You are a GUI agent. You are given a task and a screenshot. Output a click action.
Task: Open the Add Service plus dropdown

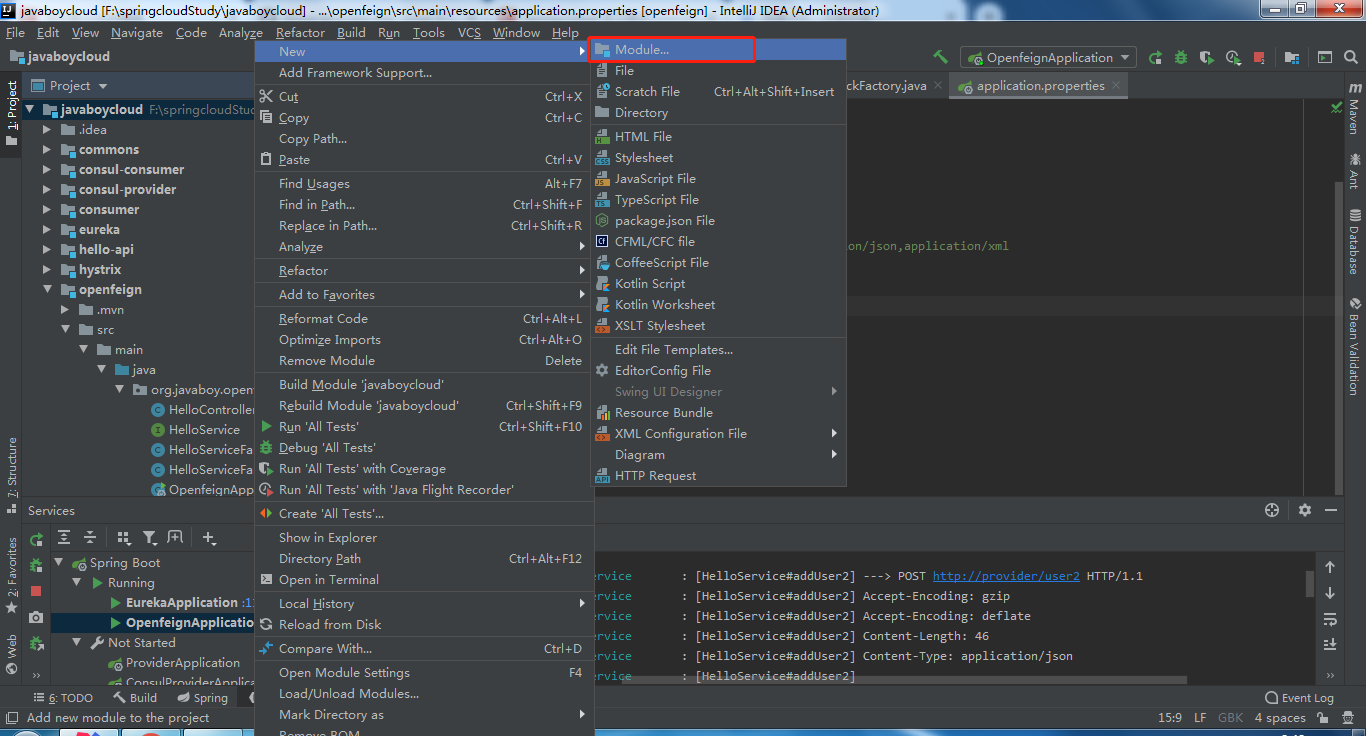point(209,538)
